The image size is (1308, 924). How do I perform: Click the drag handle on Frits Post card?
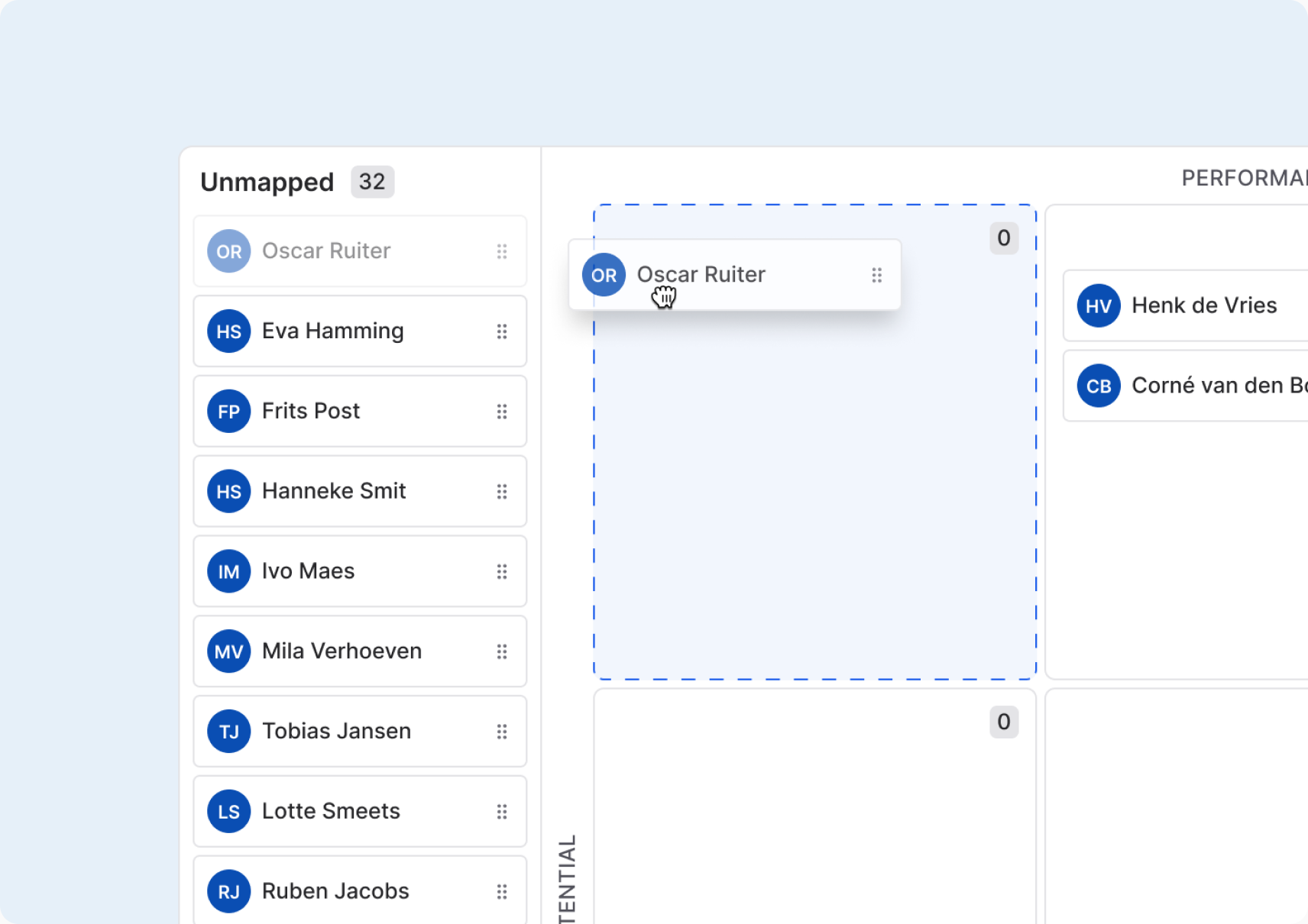502,412
